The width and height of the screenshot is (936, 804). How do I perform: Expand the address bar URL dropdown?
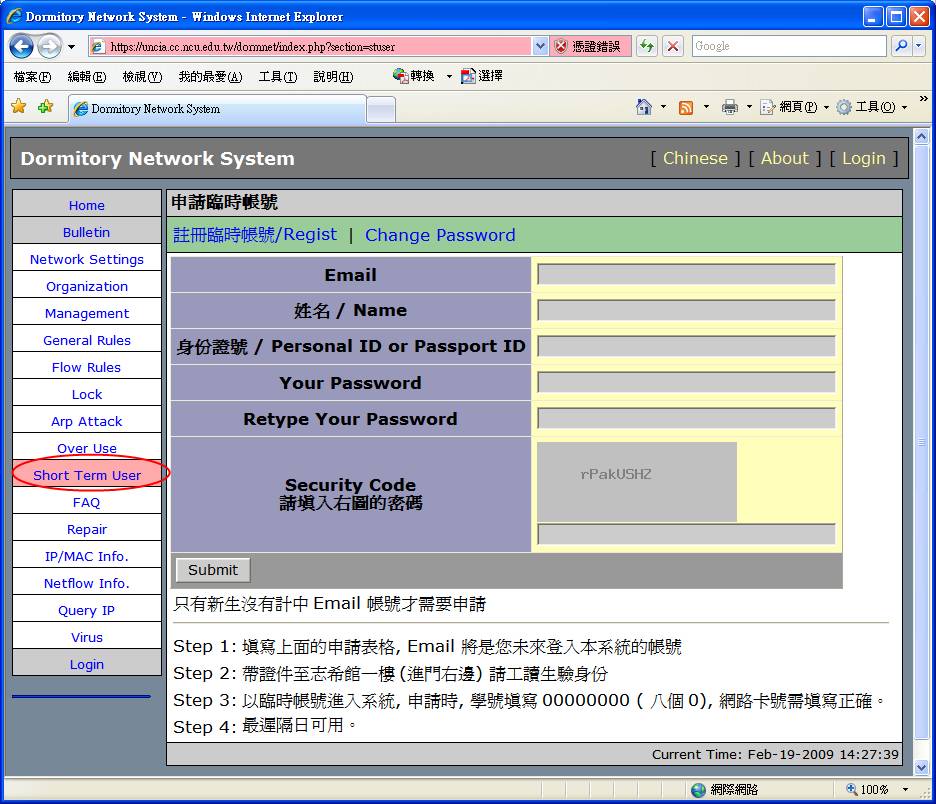(x=540, y=46)
